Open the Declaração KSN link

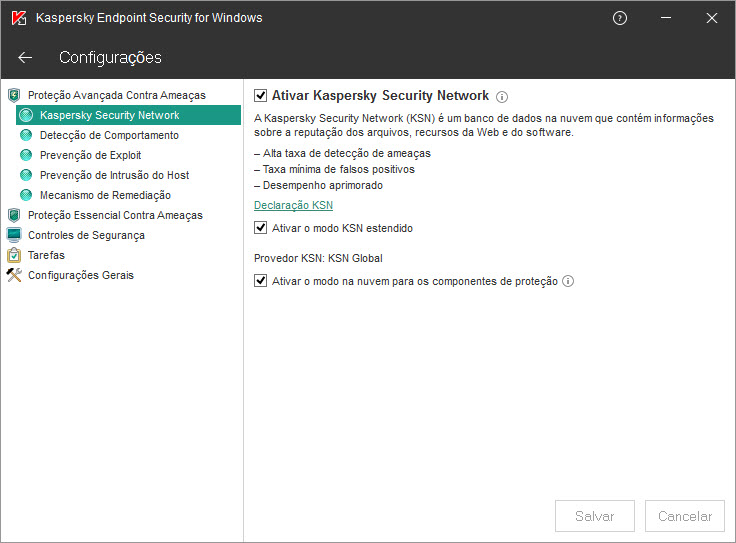tap(293, 205)
